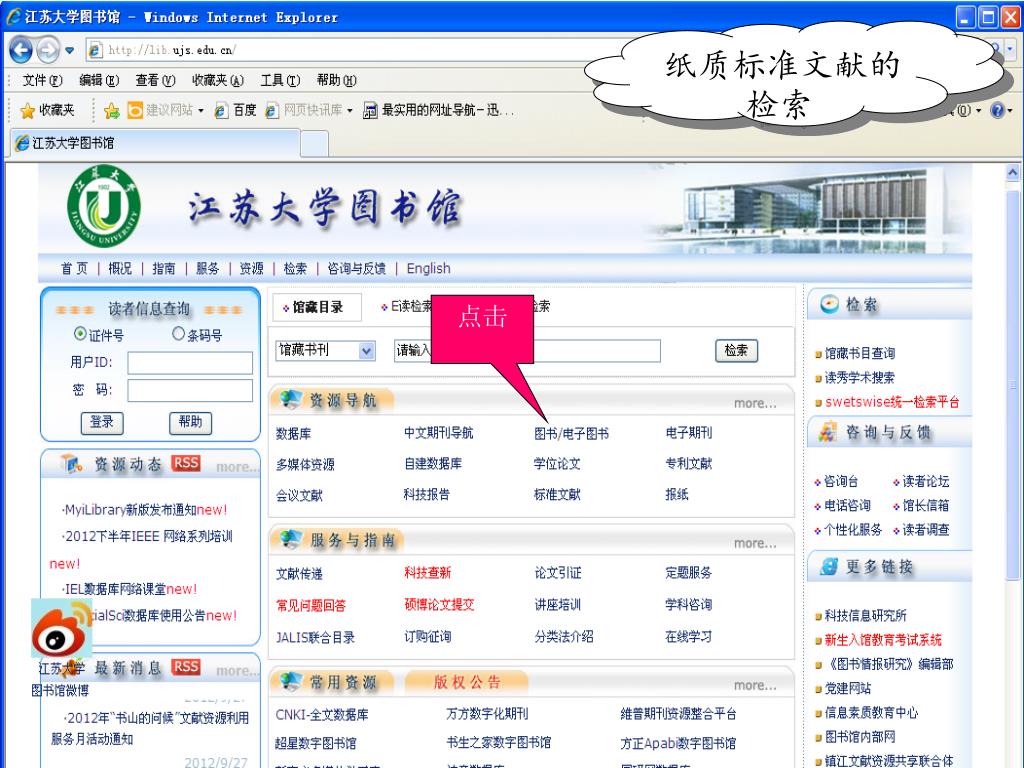Open the 资源 navigation item
This screenshot has width=1024, height=768.
pos(251,268)
